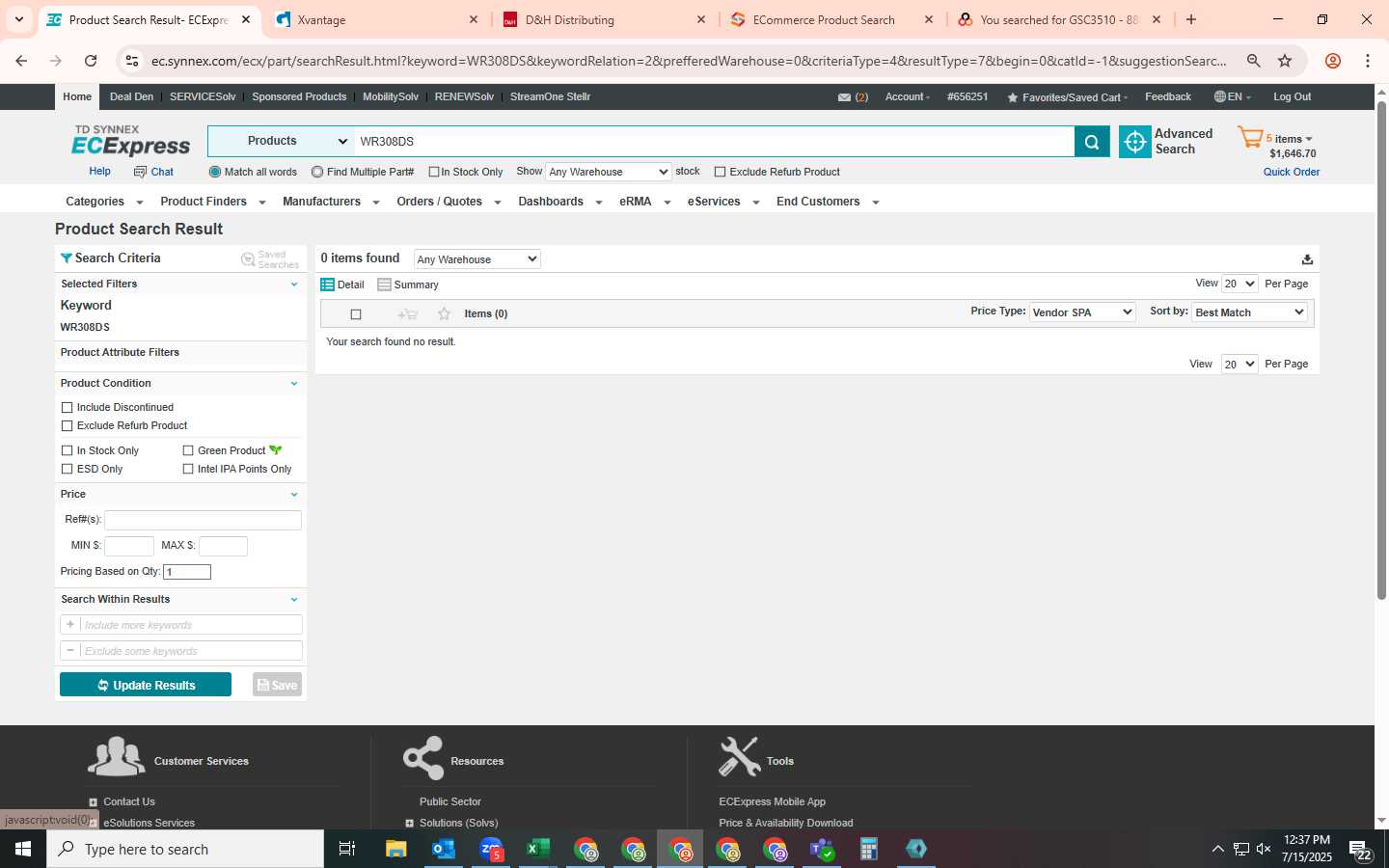
Task: Open Saved Searches
Action: (270, 259)
